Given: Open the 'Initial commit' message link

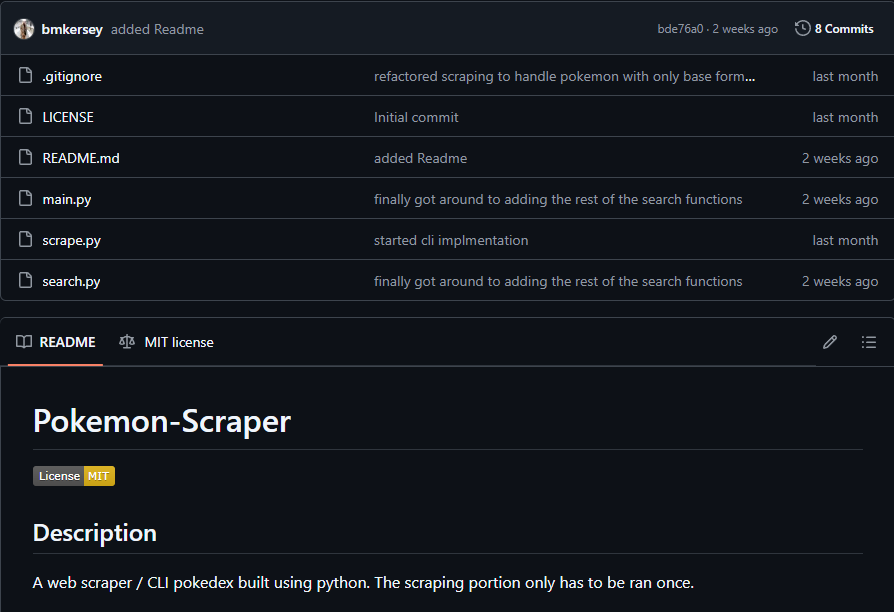Looking at the screenshot, I should click(x=416, y=117).
